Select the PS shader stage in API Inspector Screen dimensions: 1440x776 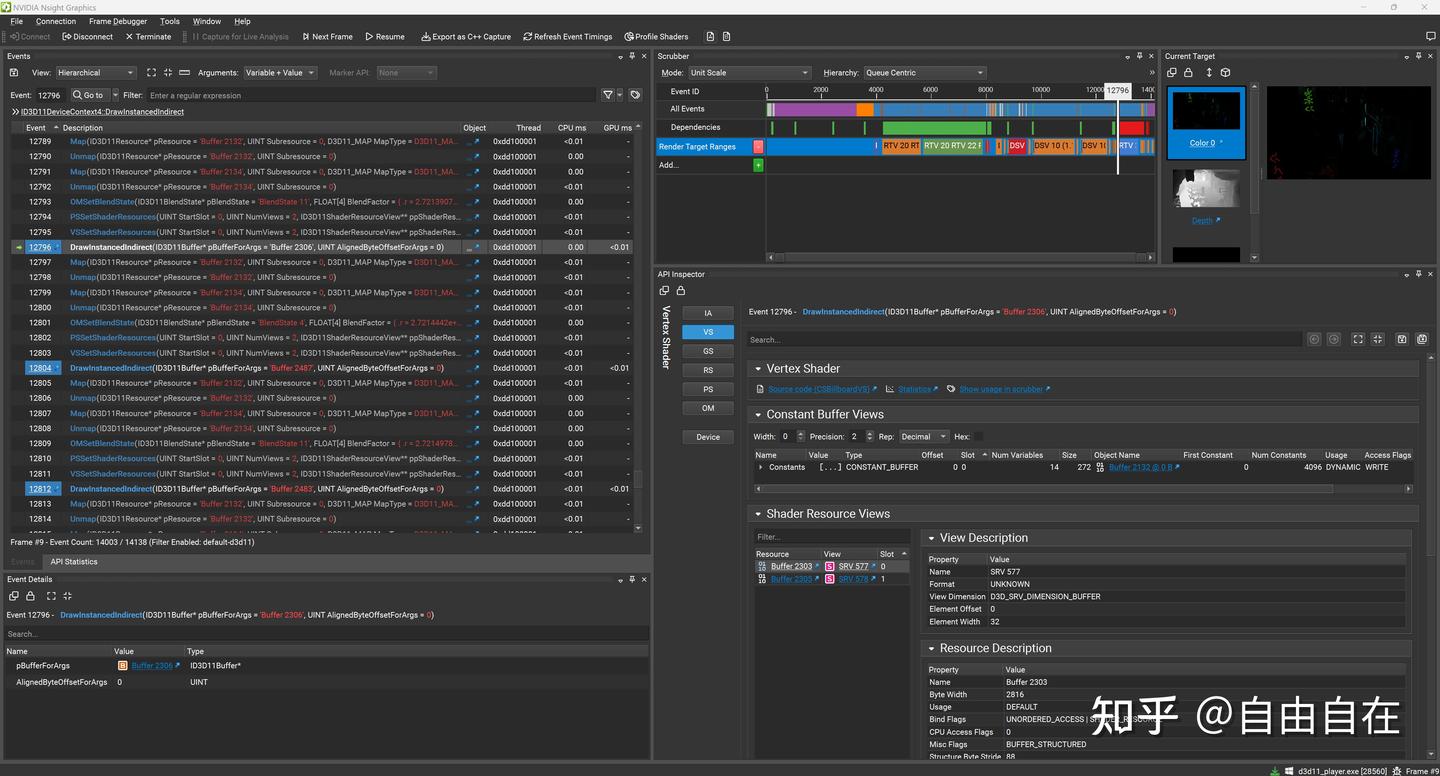coord(707,389)
